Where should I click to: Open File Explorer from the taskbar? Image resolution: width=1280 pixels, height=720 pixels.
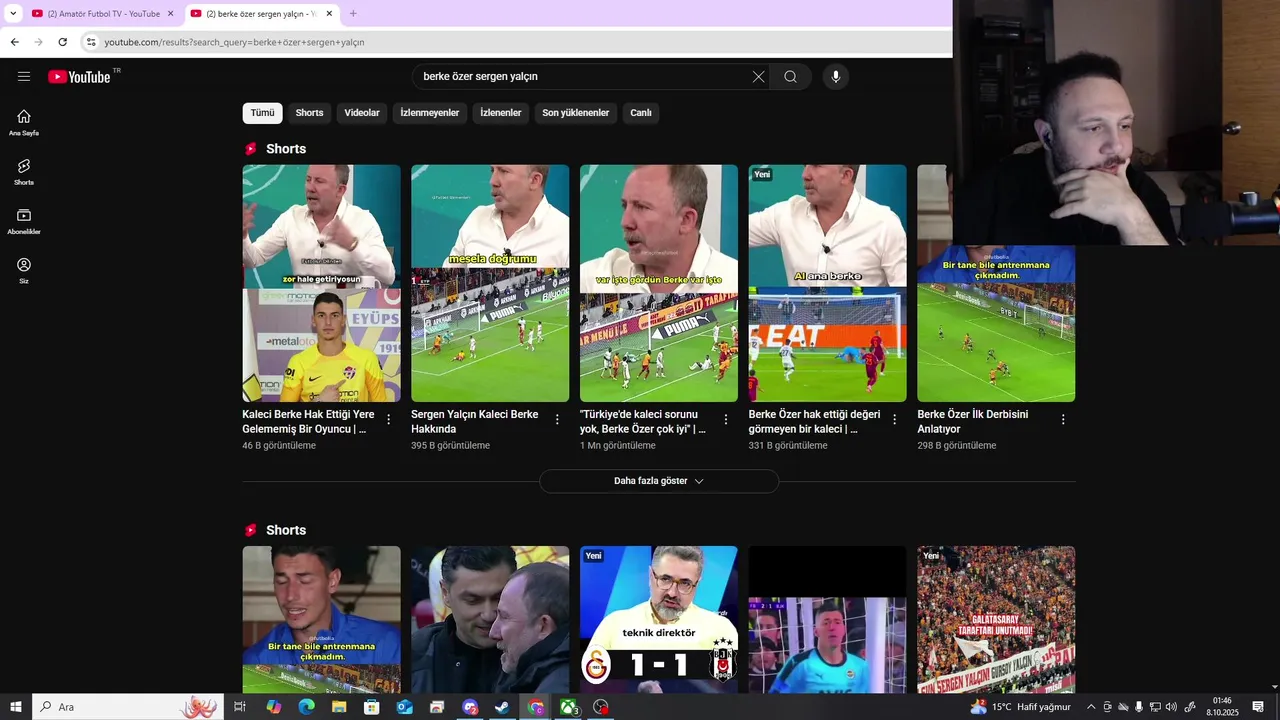339,707
